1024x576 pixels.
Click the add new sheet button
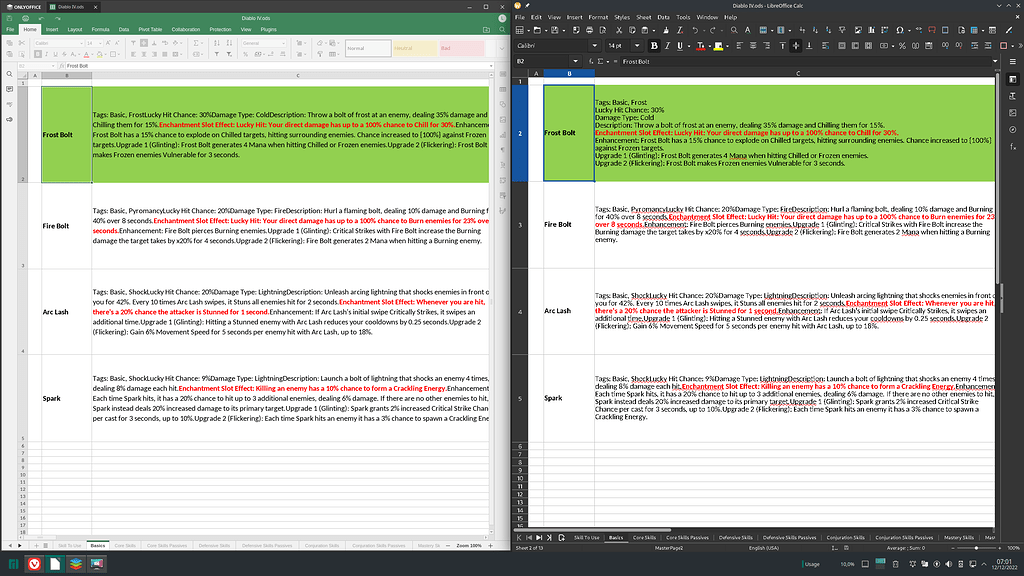561,538
